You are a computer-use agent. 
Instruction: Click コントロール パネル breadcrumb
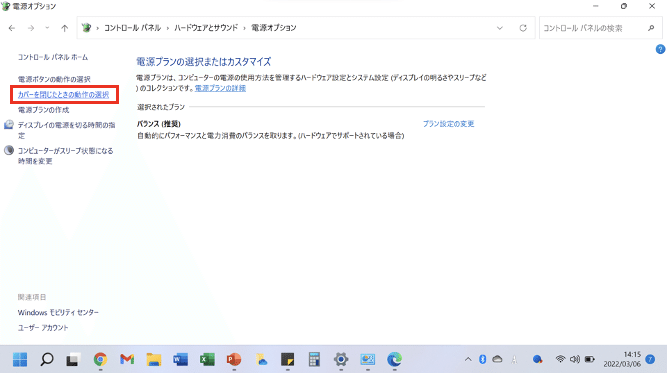click(x=132, y=28)
